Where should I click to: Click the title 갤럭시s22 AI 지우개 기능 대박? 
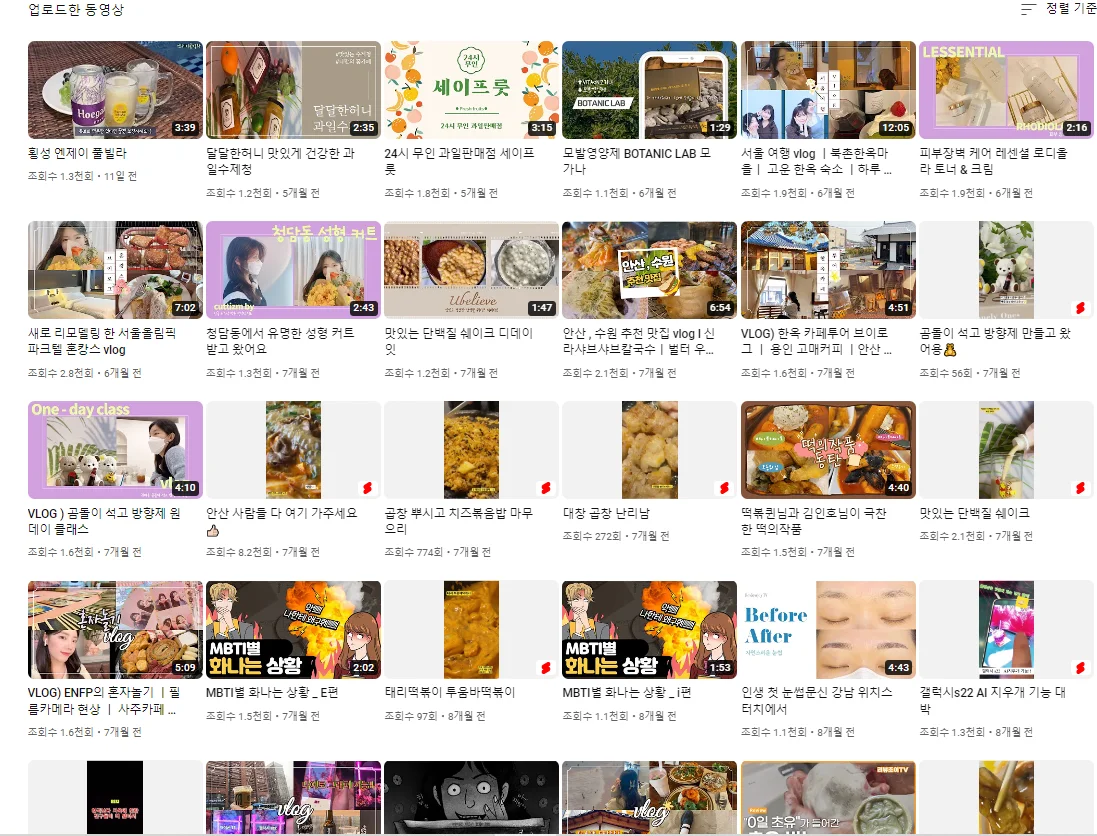click(993, 700)
